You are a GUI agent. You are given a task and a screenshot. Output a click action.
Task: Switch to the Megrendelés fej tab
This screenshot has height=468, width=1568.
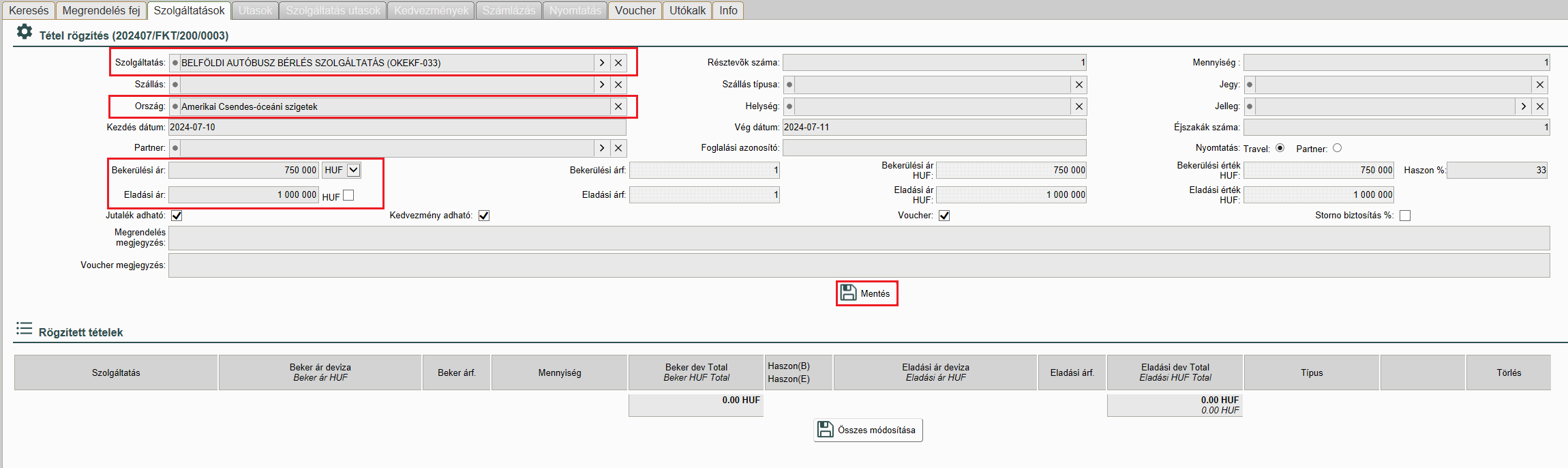tap(101, 10)
